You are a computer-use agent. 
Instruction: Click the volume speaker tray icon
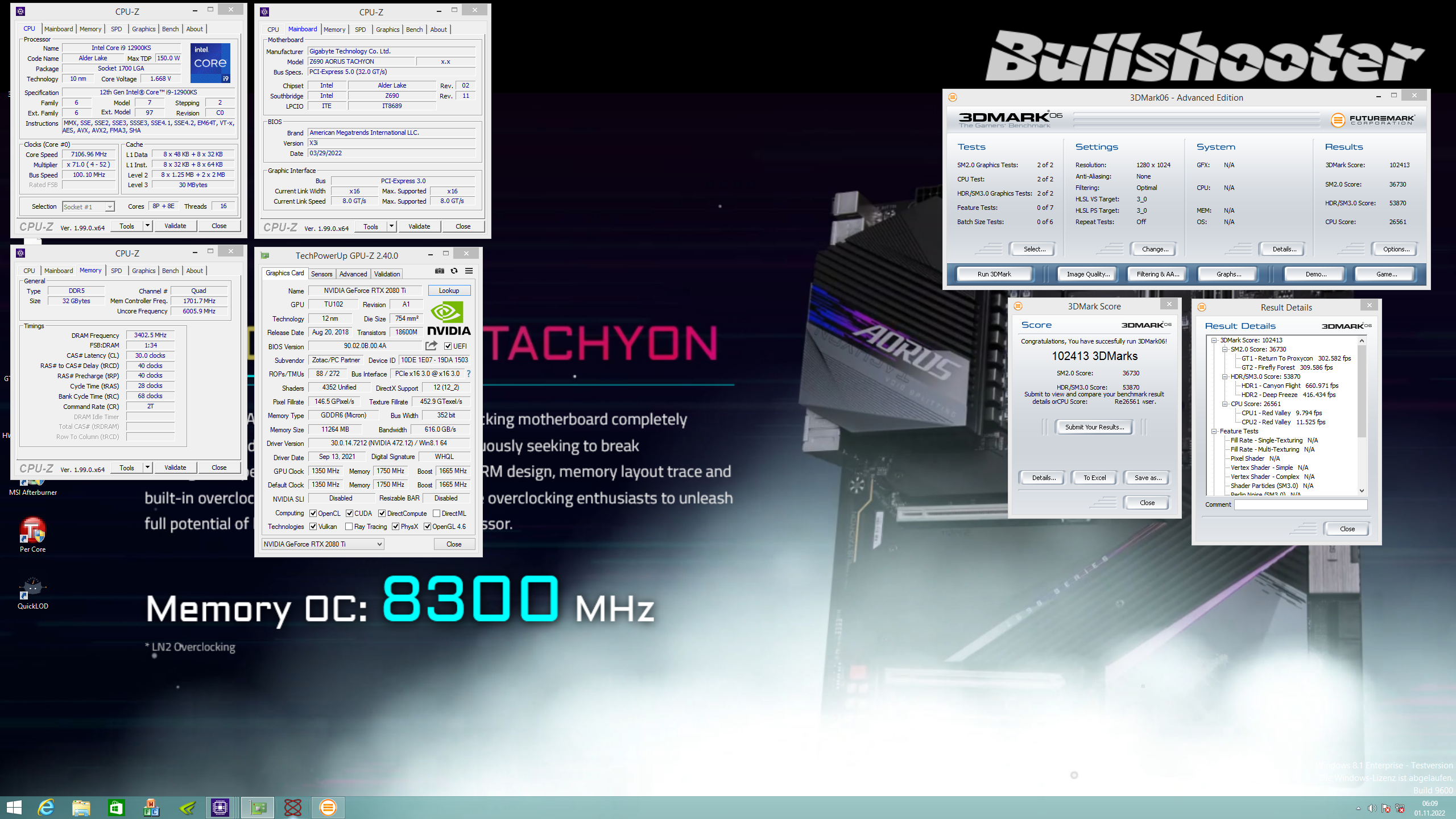1372,808
